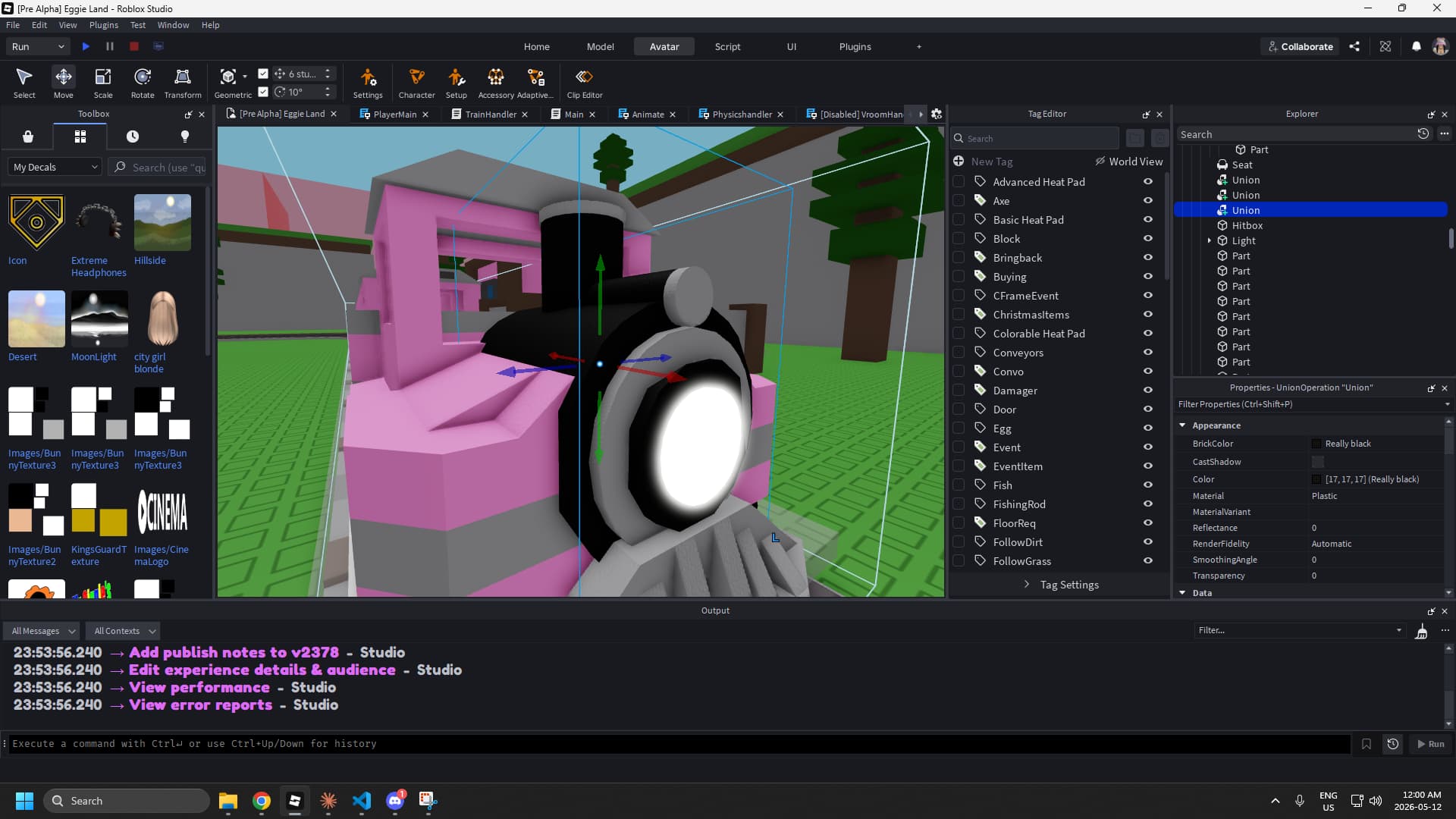Switch to the Model ribbon tab

[x=600, y=46]
